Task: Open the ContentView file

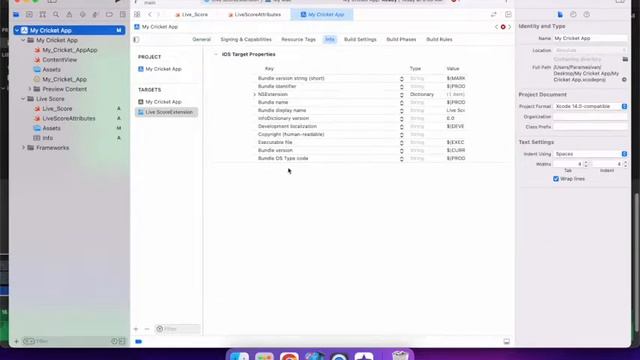Action: [x=60, y=60]
